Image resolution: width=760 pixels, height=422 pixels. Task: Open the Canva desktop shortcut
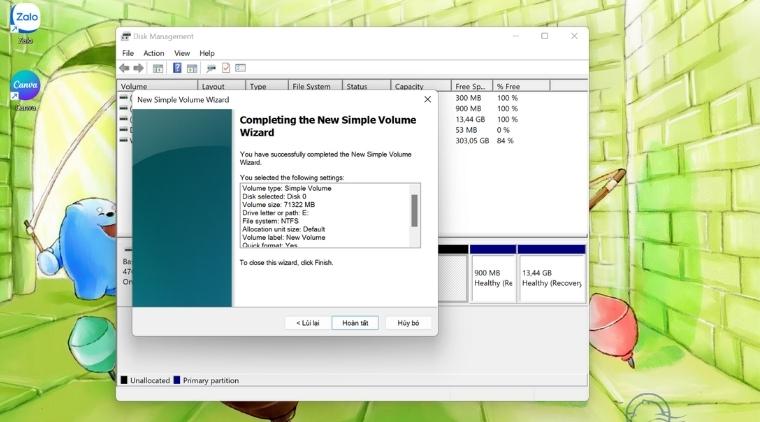coord(25,89)
